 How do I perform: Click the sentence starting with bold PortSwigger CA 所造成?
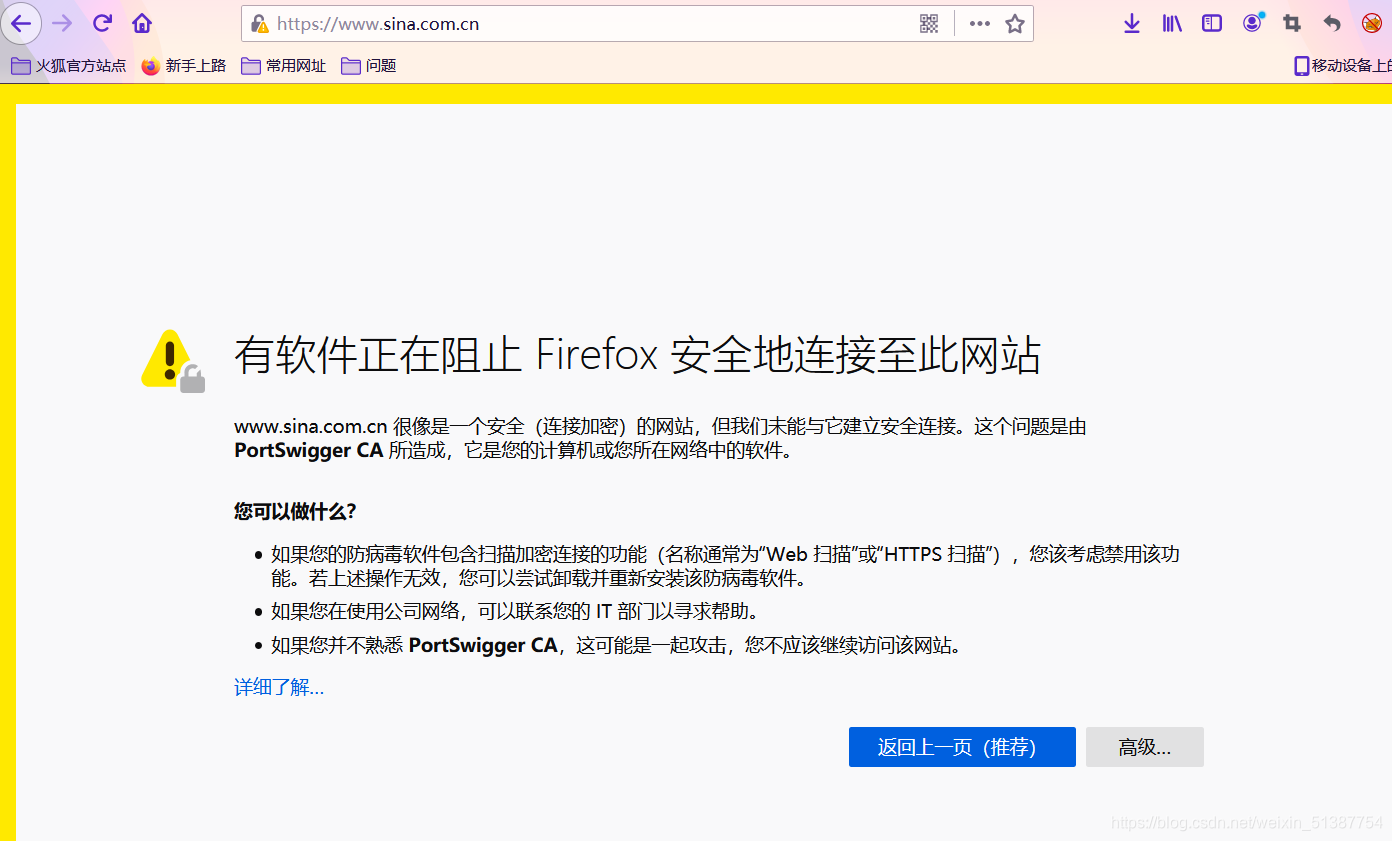point(514,451)
